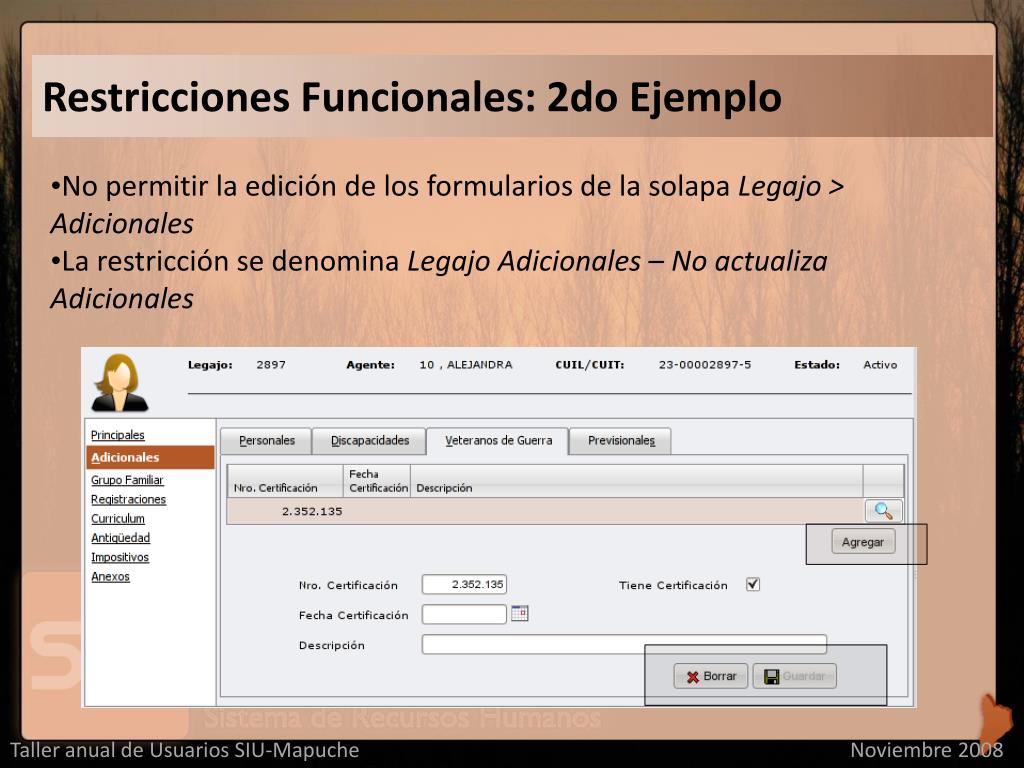
Task: Select Adicionales in the left menu
Action: 126,458
